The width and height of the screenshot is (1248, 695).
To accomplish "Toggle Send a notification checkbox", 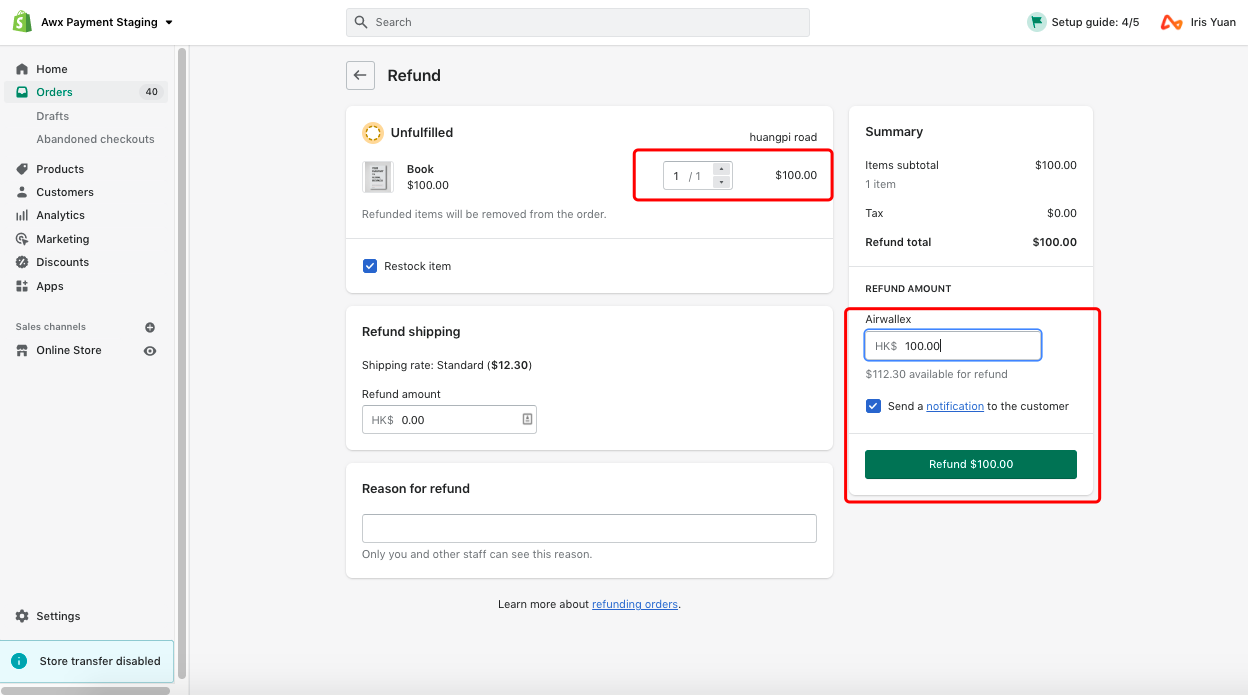I will coord(873,406).
